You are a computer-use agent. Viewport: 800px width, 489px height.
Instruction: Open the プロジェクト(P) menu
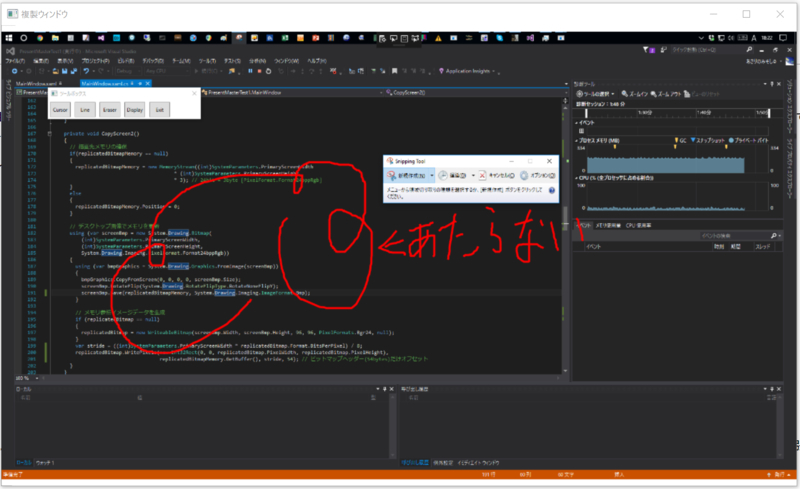95,61
